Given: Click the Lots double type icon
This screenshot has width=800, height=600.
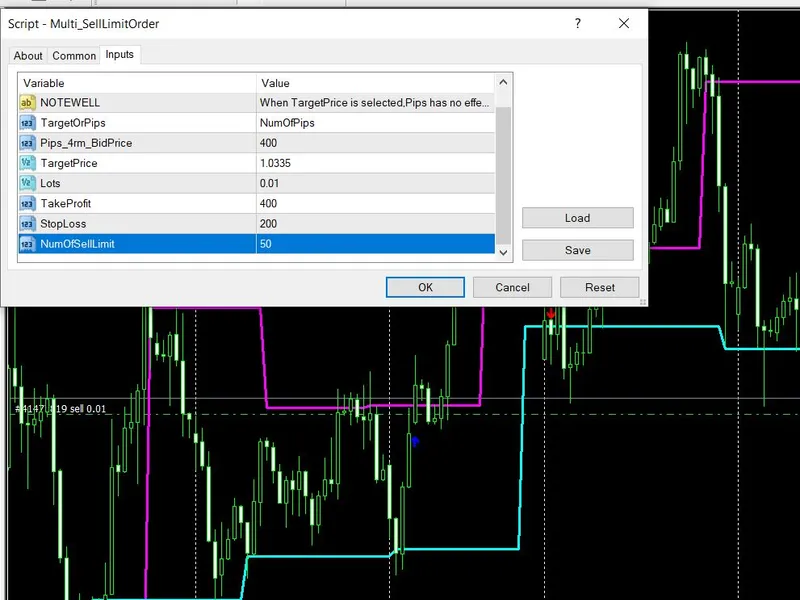Looking at the screenshot, I should pos(27,183).
